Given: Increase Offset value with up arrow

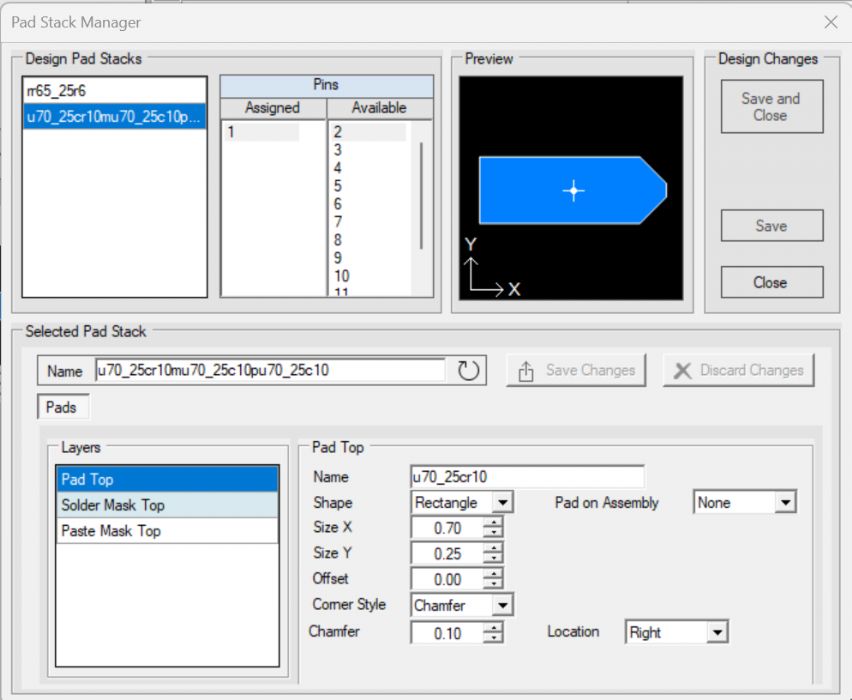Looking at the screenshot, I should [492, 574].
